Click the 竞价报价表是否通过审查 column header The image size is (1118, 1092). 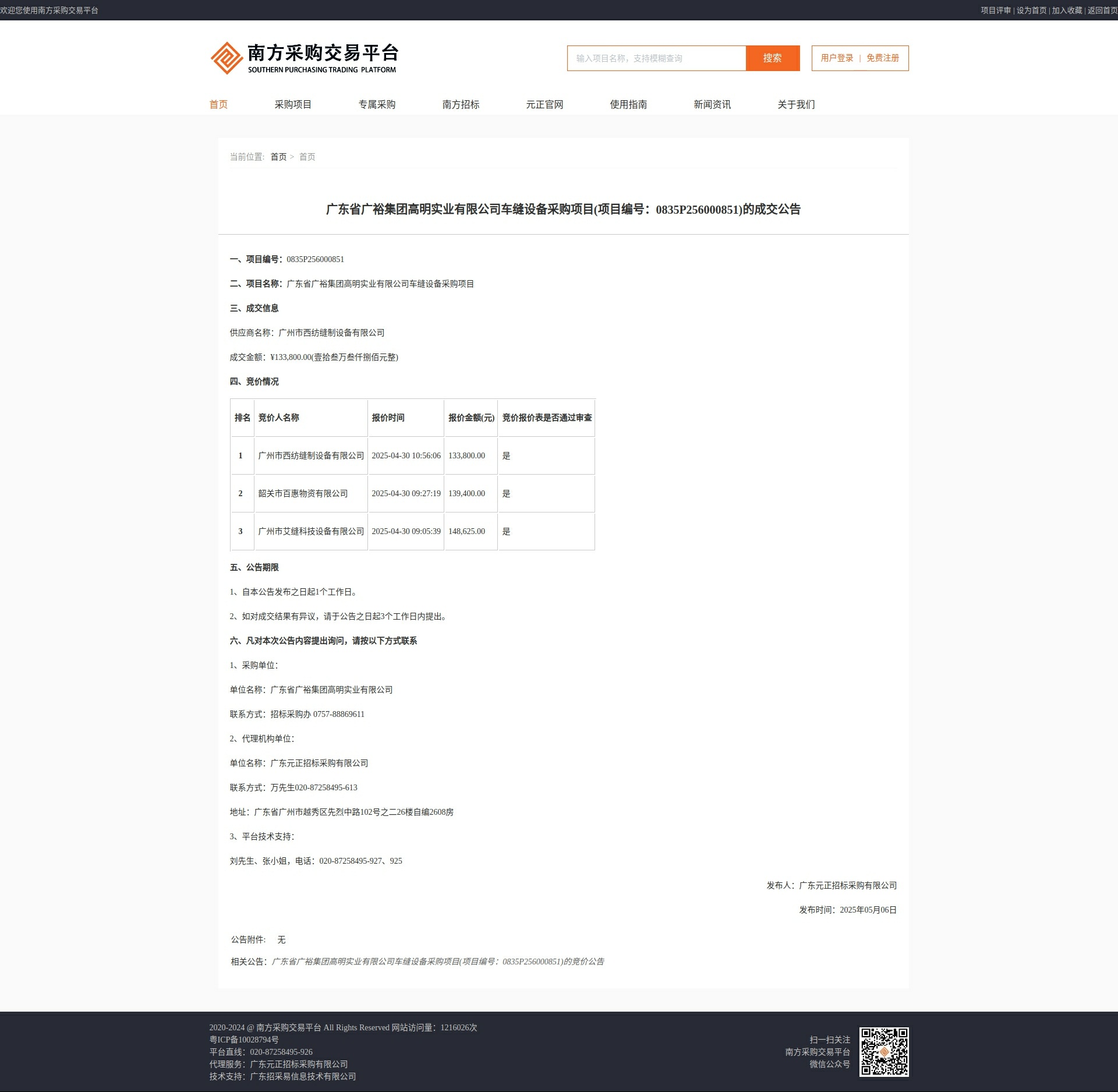tap(547, 418)
